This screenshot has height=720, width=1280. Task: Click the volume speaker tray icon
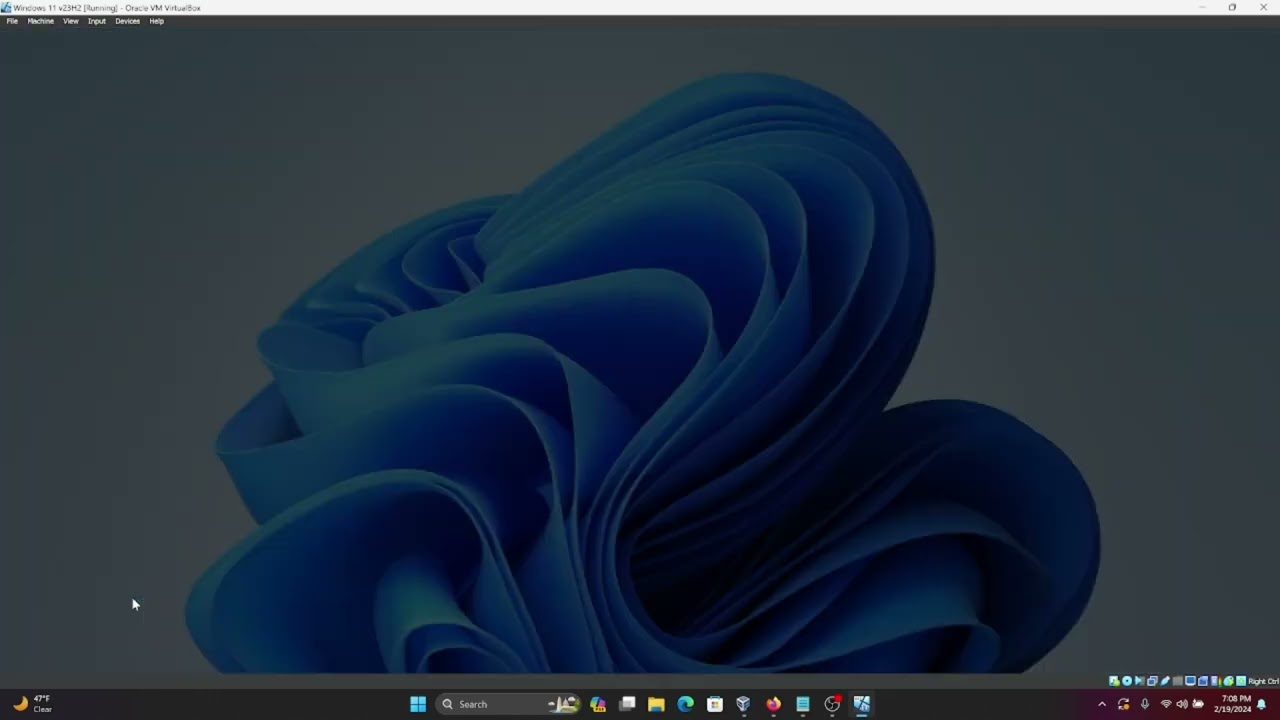tap(1182, 704)
